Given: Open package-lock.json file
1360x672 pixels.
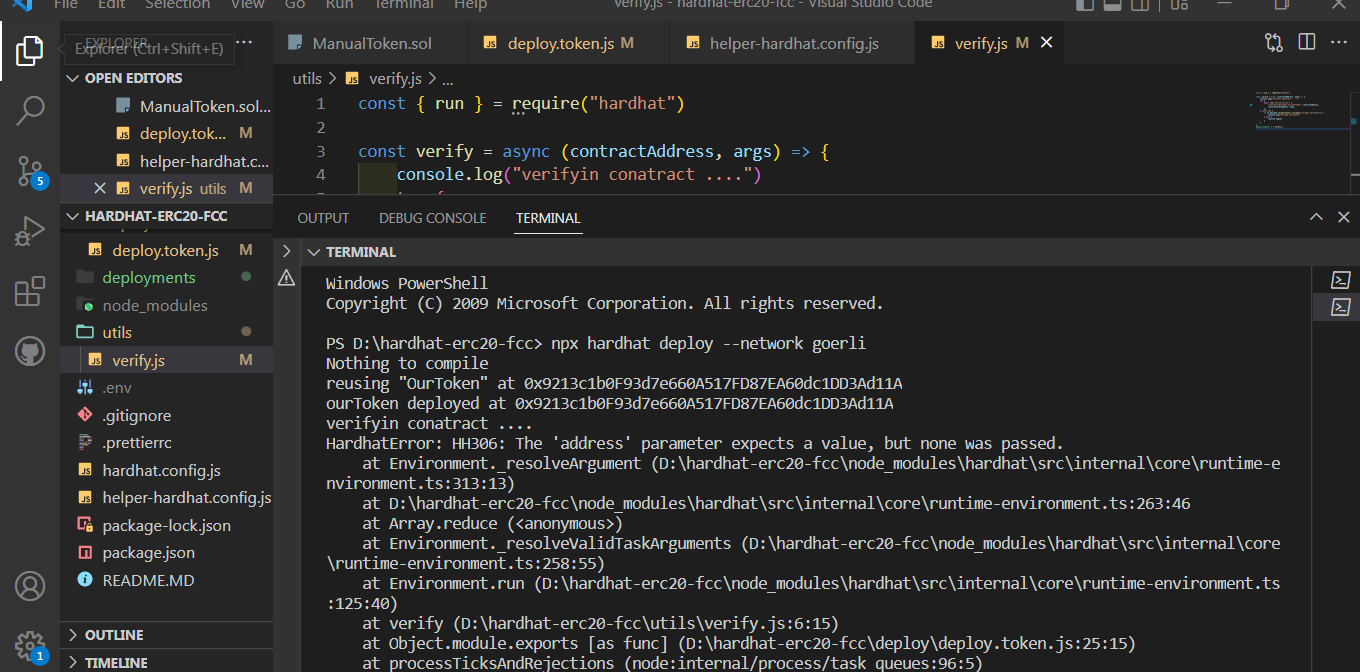Looking at the screenshot, I should tap(166, 525).
